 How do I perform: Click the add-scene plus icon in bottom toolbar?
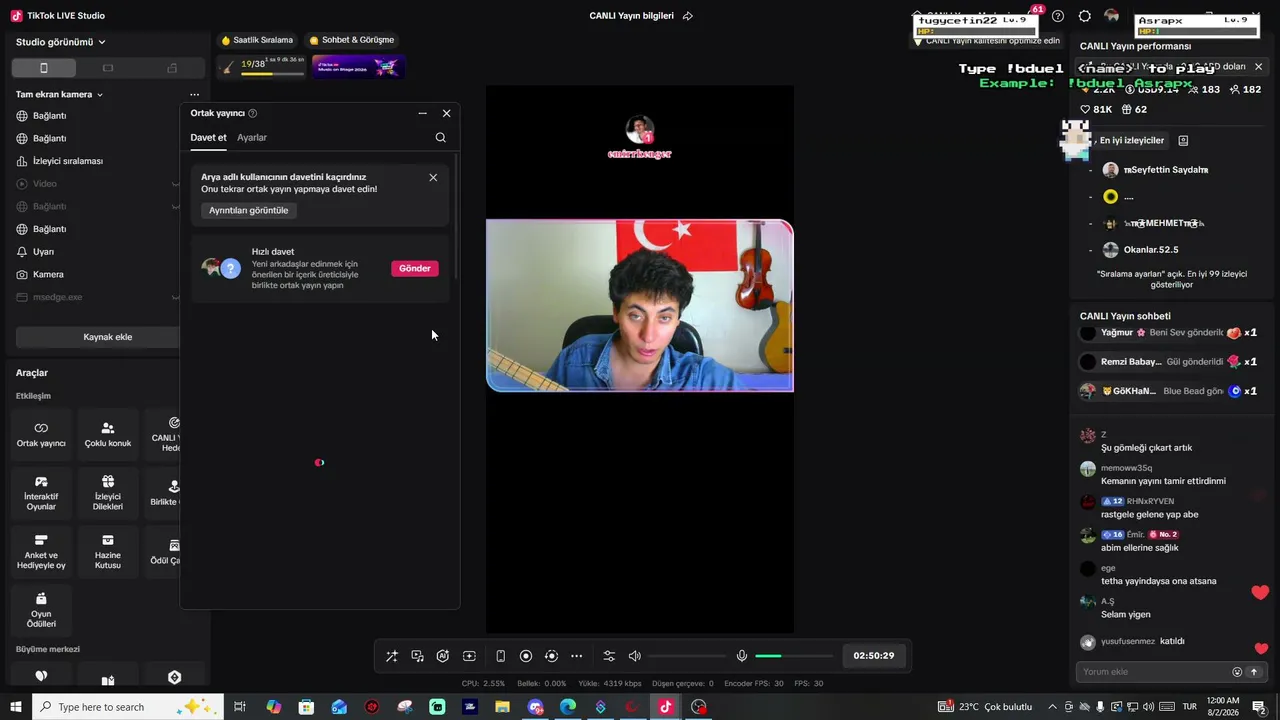click(469, 656)
